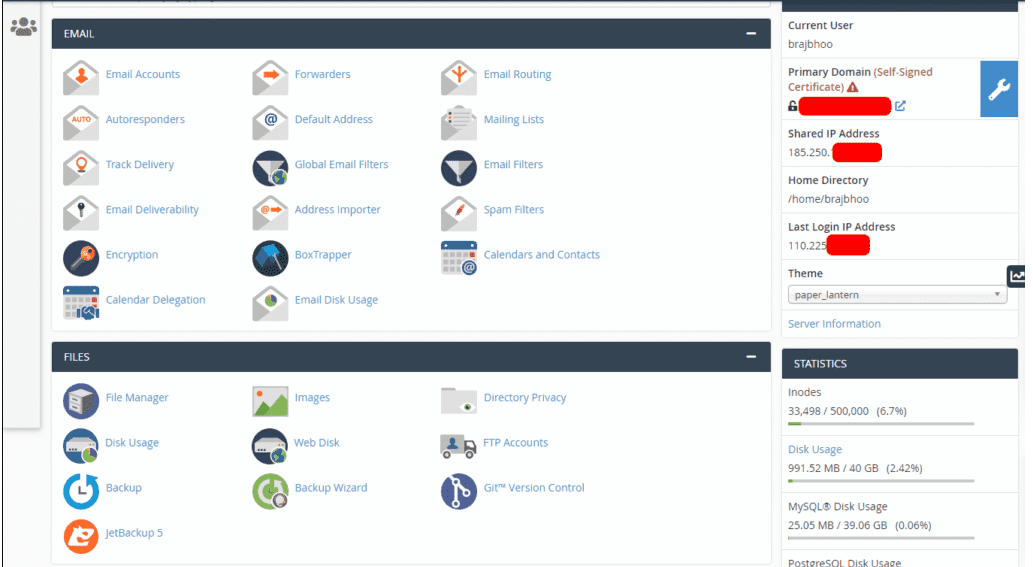This screenshot has height=567, width=1033.
Task: Click the Calendar Delegation icon
Action: tap(81, 302)
